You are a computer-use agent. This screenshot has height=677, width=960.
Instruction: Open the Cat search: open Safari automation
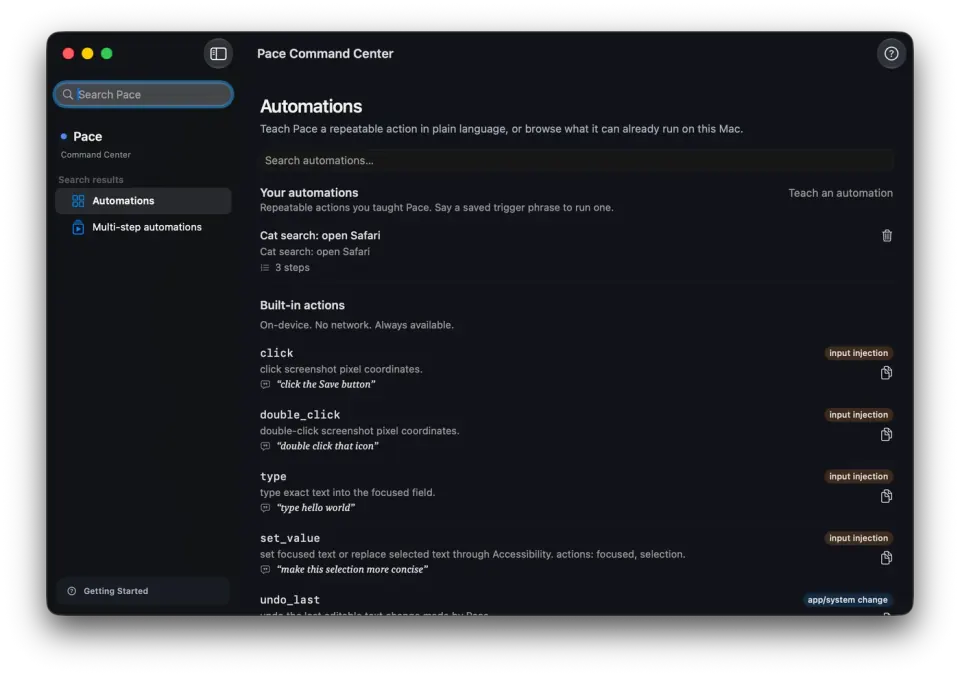point(576,251)
